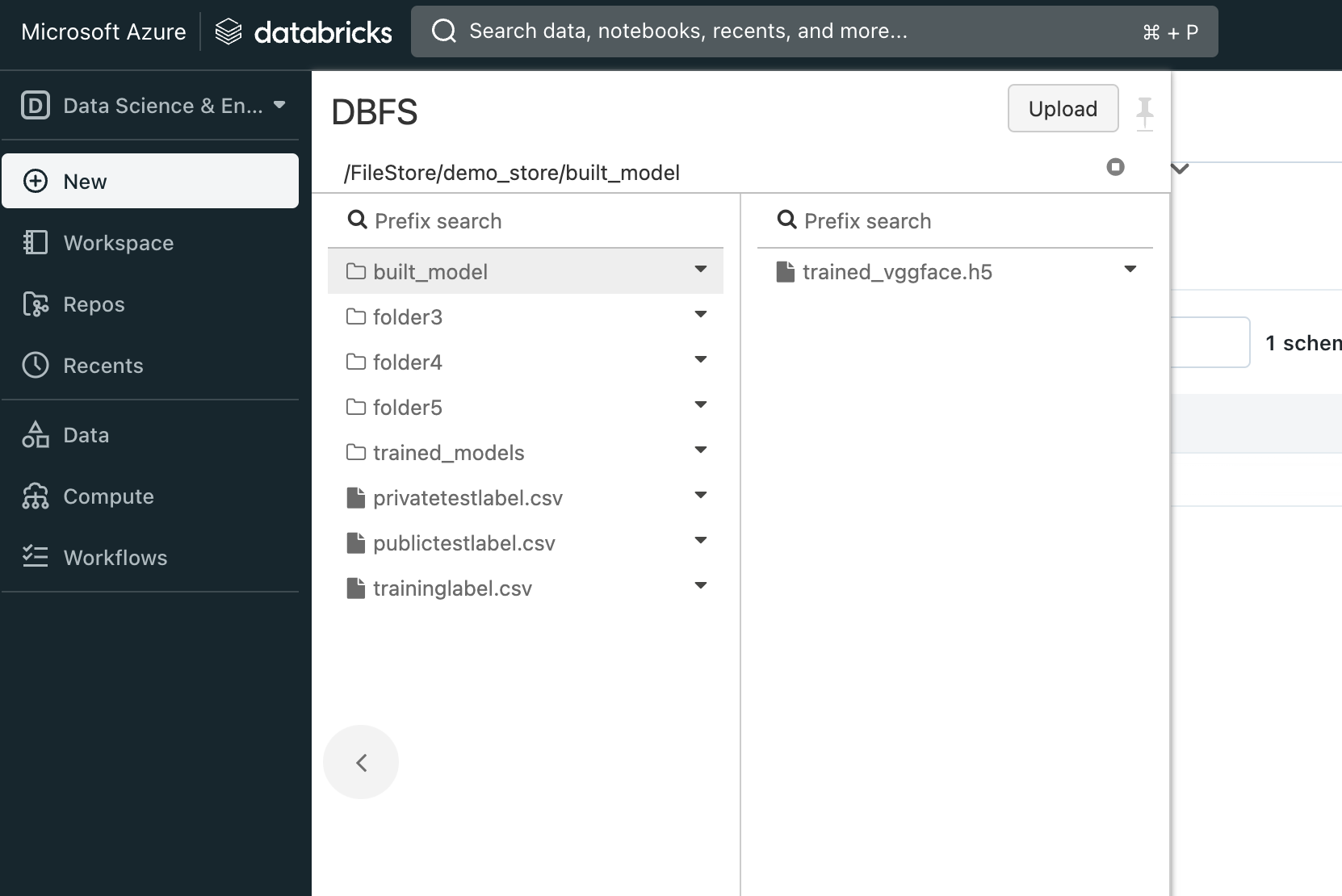Click the traininglabel.csv file icon

[x=355, y=588]
